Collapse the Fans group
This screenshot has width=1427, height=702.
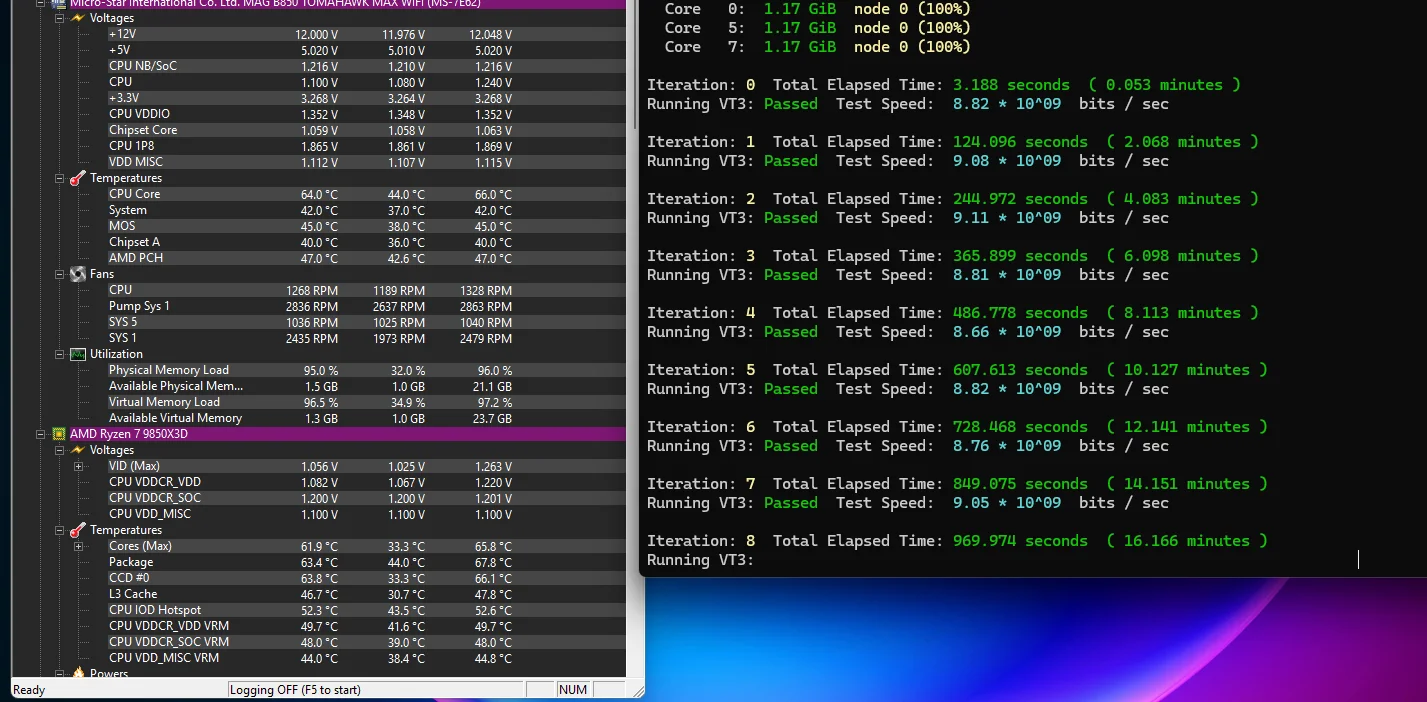click(60, 274)
